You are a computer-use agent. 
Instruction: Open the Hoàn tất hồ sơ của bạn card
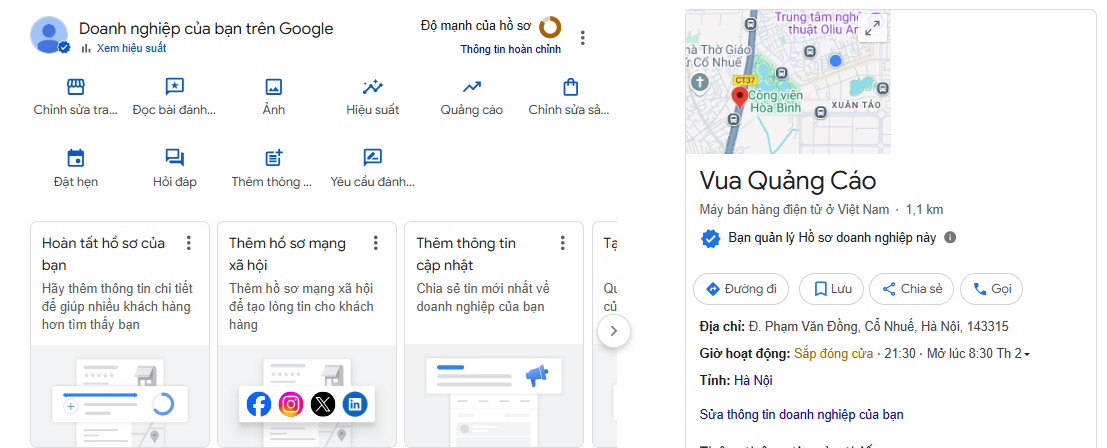(120, 334)
